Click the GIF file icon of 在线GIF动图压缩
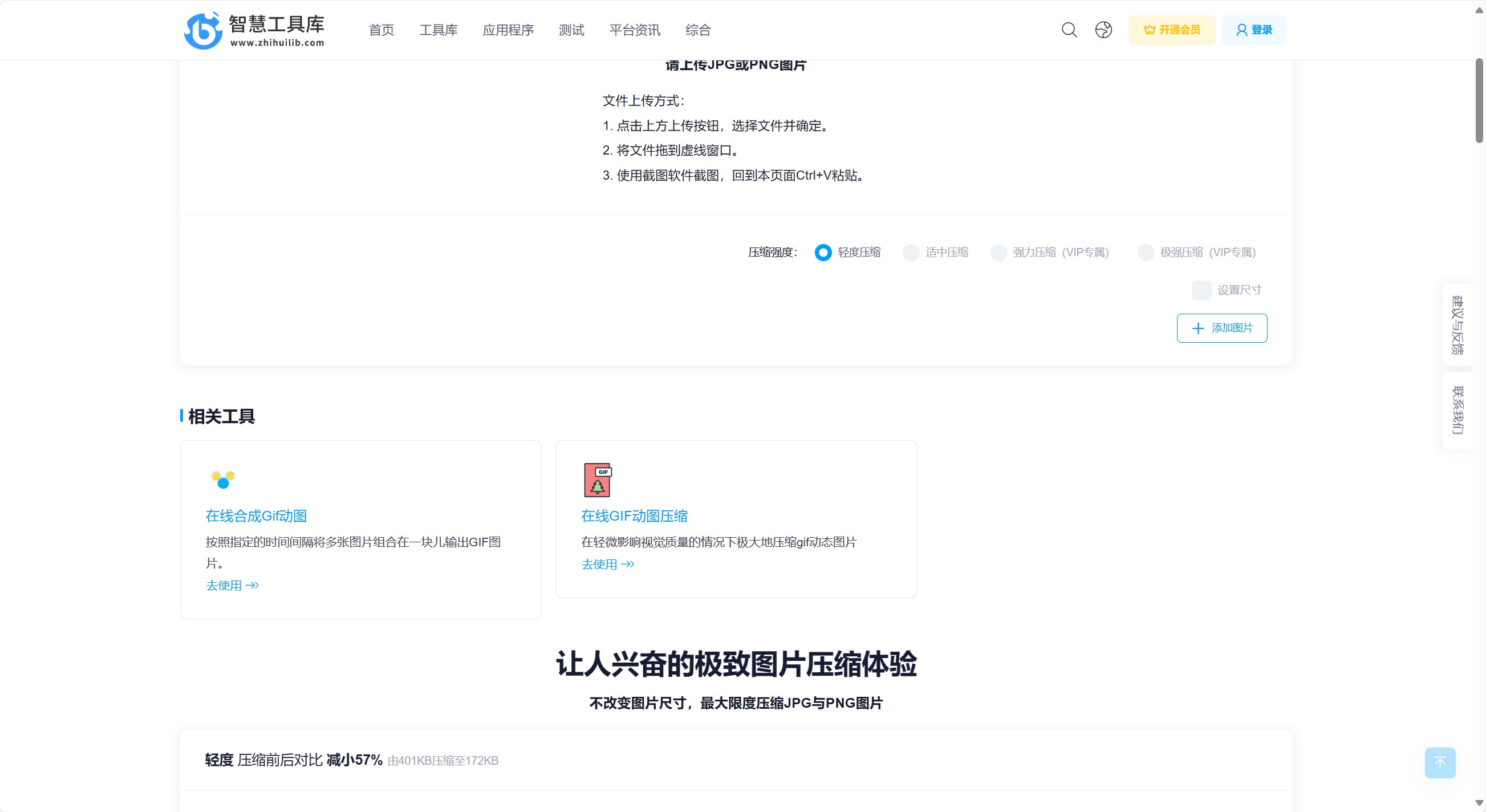 point(598,480)
